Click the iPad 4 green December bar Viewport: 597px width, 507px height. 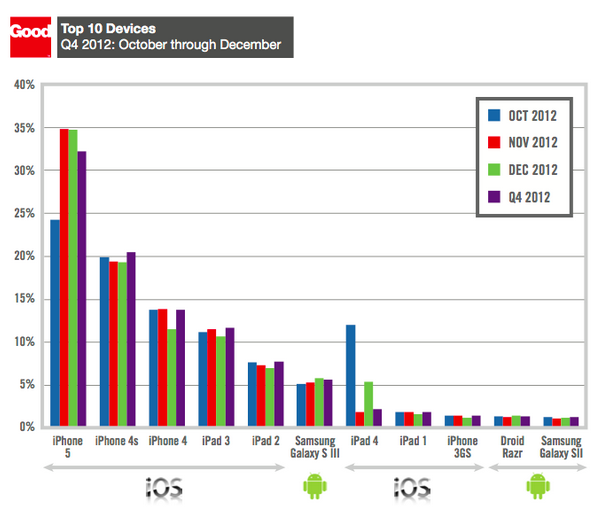click(x=369, y=404)
